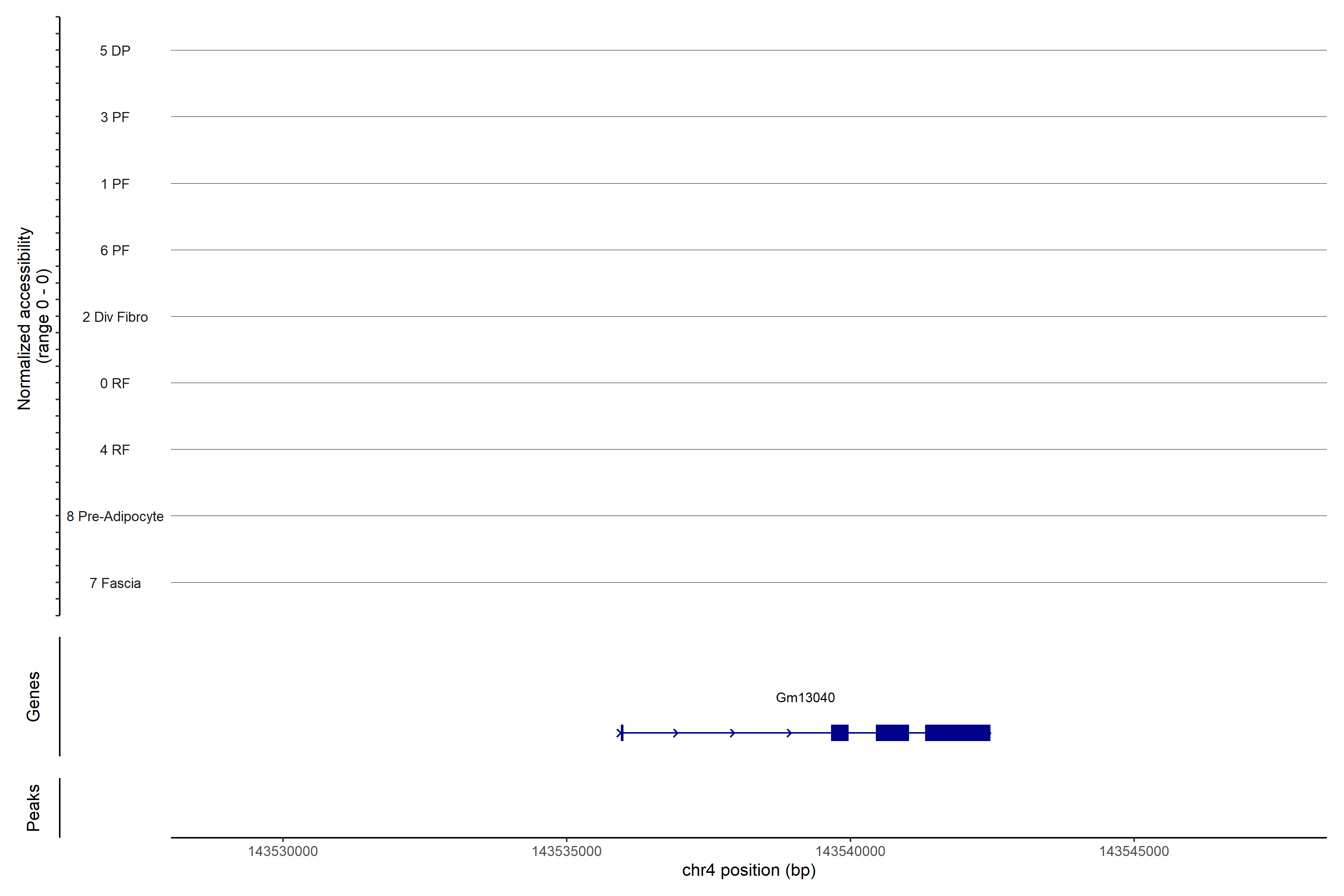The image size is (1344, 896).
Task: Click the 143540000 axis tick label
Action: click(850, 851)
